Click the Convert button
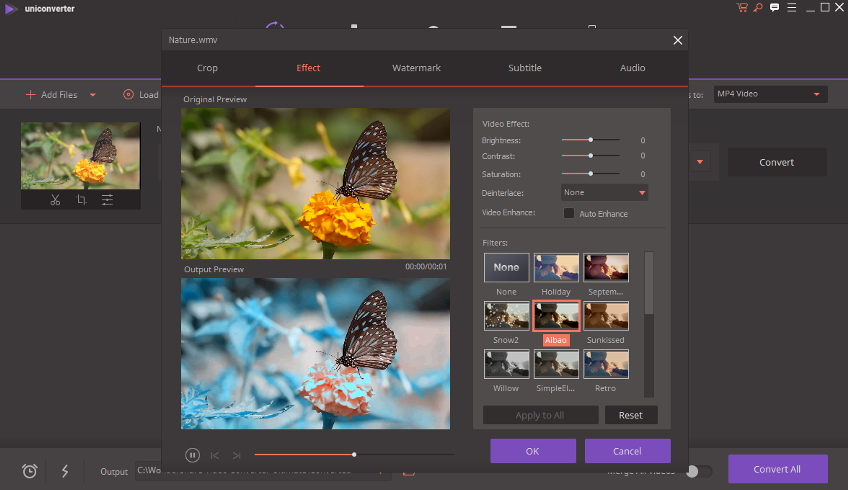This screenshot has height=490, width=848. 777,162
